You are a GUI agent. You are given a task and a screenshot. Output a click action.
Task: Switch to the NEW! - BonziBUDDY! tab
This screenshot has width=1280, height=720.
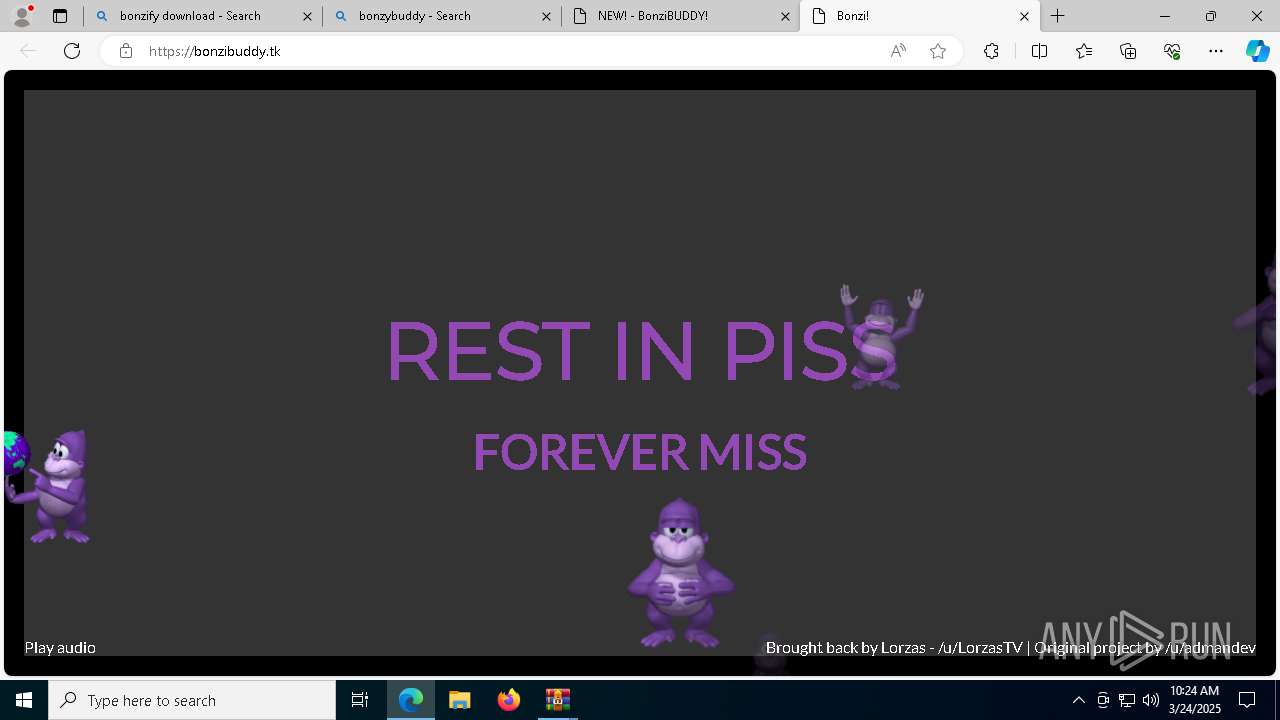click(x=680, y=16)
